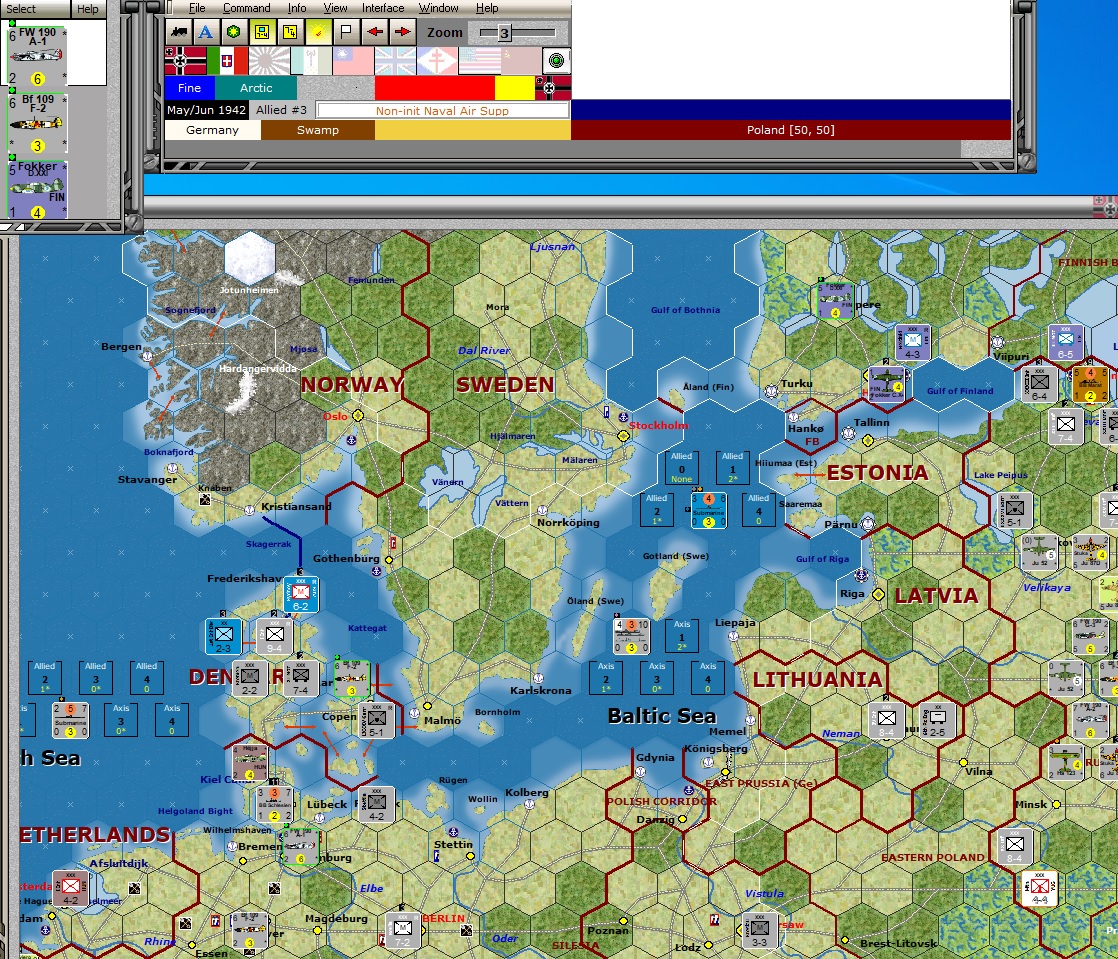Open the File menu
The image size is (1118, 959).
(197, 8)
